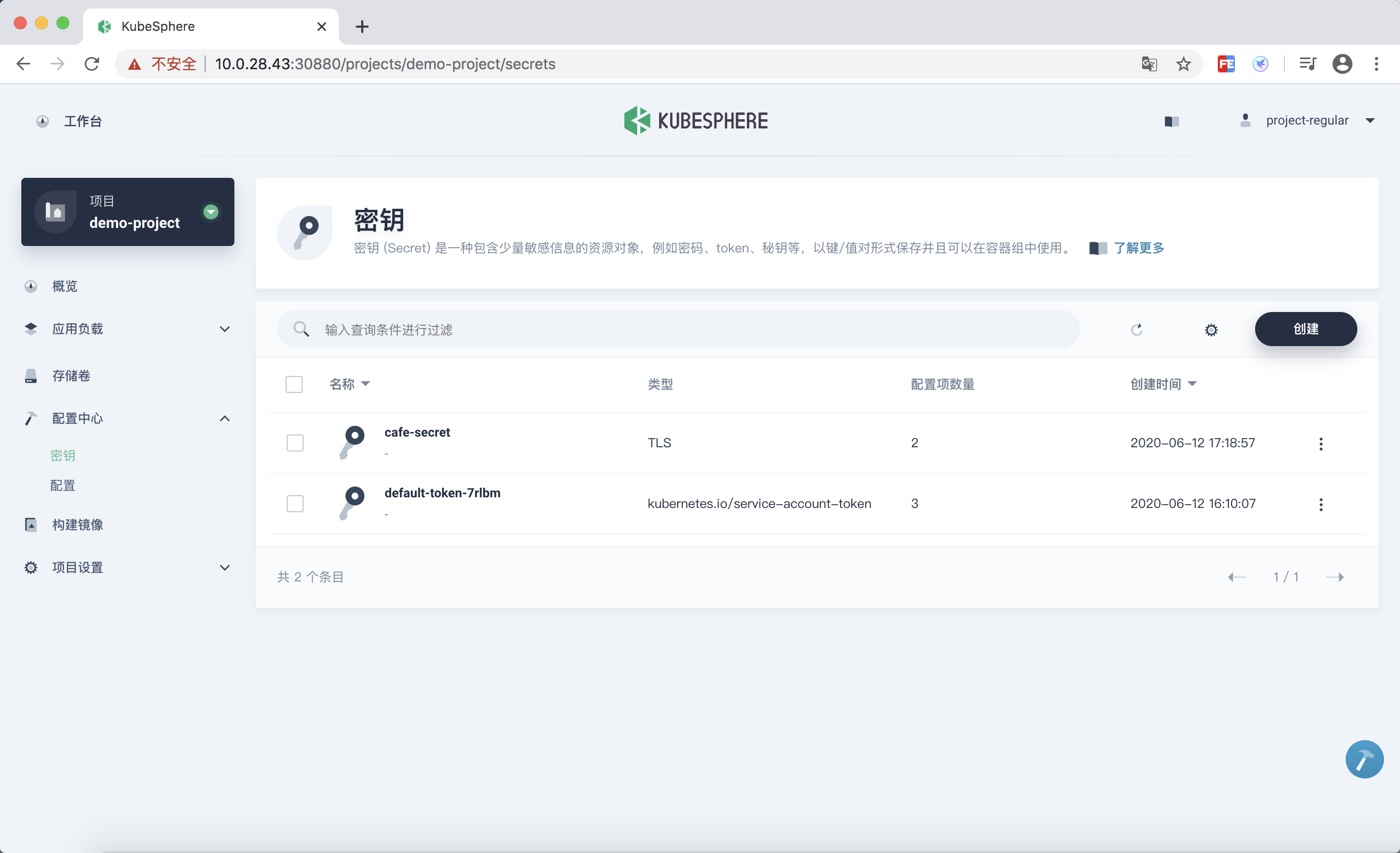Go to 存储卷 in the sidebar
Screen dimensions: 1400x853
pos(71,375)
